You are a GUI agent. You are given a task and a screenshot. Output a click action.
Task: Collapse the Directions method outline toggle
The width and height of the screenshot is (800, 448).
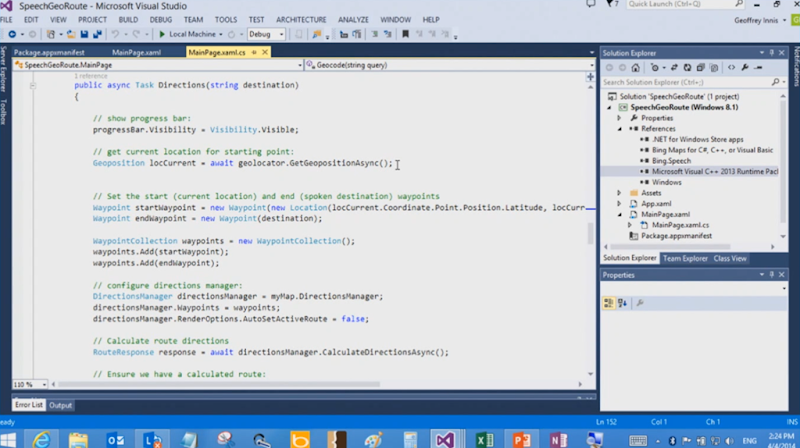pos(33,86)
